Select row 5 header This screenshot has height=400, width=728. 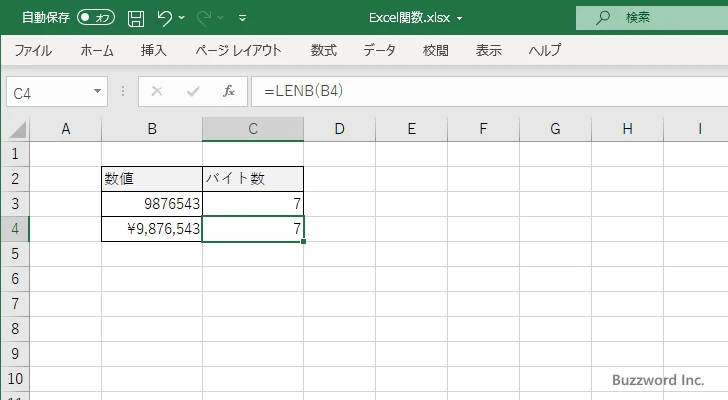click(15, 254)
